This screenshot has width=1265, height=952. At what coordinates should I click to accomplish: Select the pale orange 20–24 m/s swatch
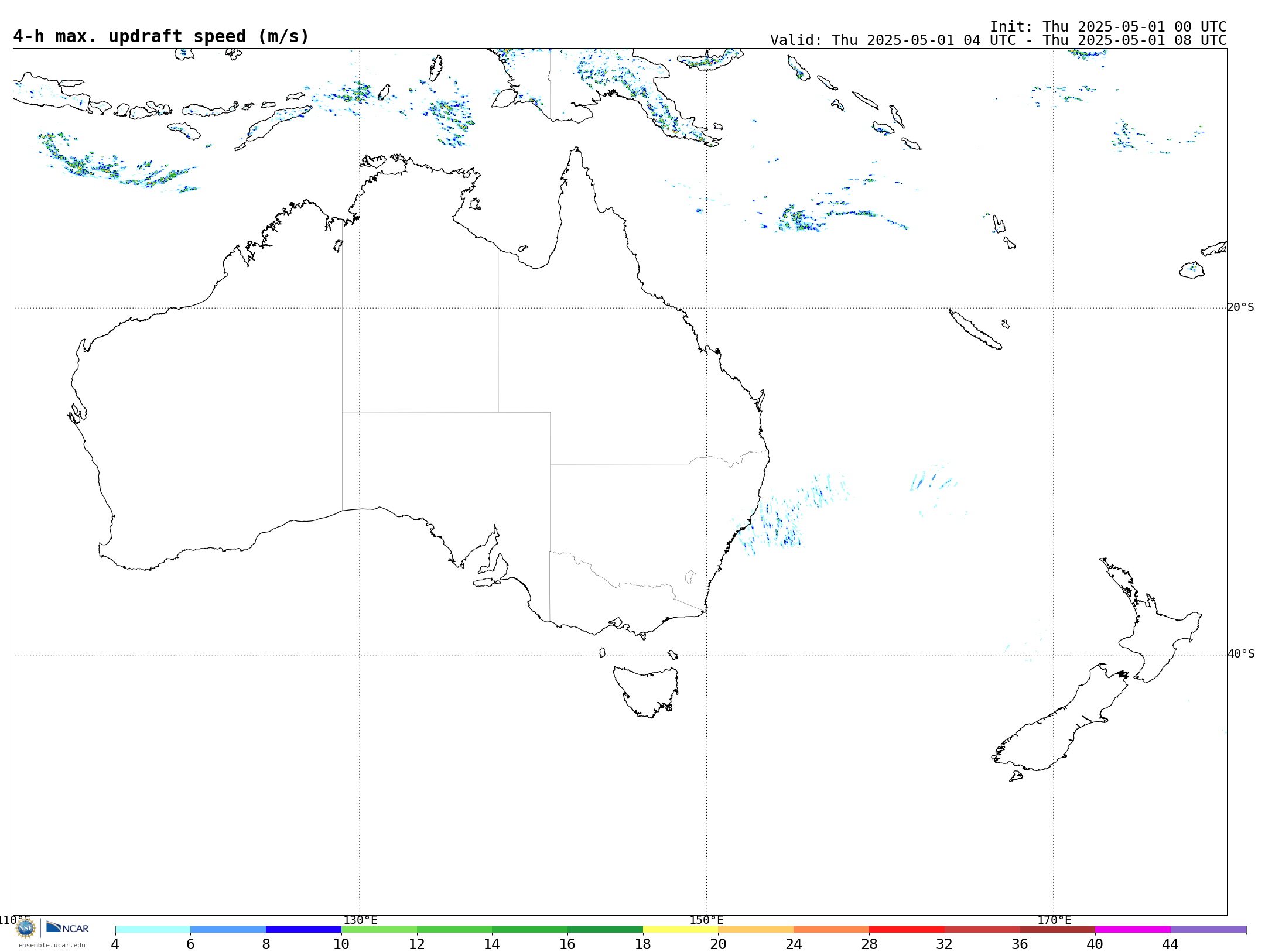[x=756, y=930]
